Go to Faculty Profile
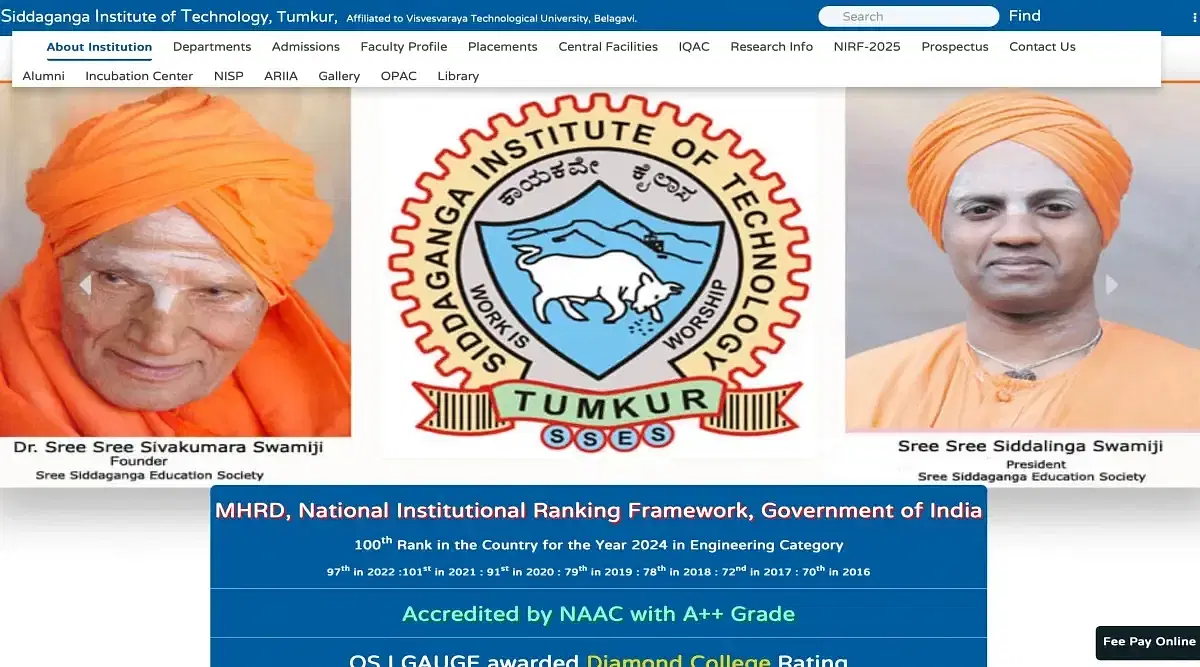Screen dimensions: 1200x667 [x=404, y=47]
